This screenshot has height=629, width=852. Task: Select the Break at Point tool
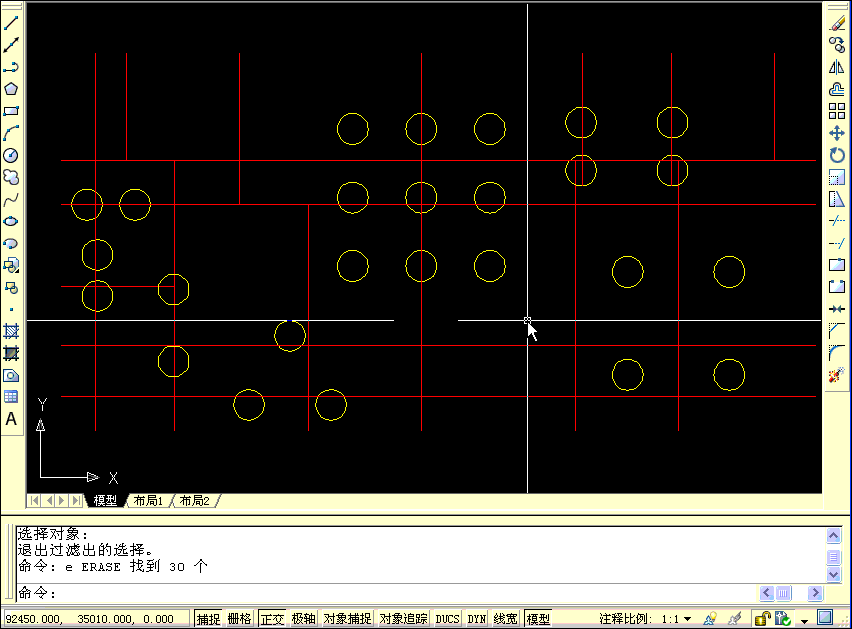coord(837,266)
